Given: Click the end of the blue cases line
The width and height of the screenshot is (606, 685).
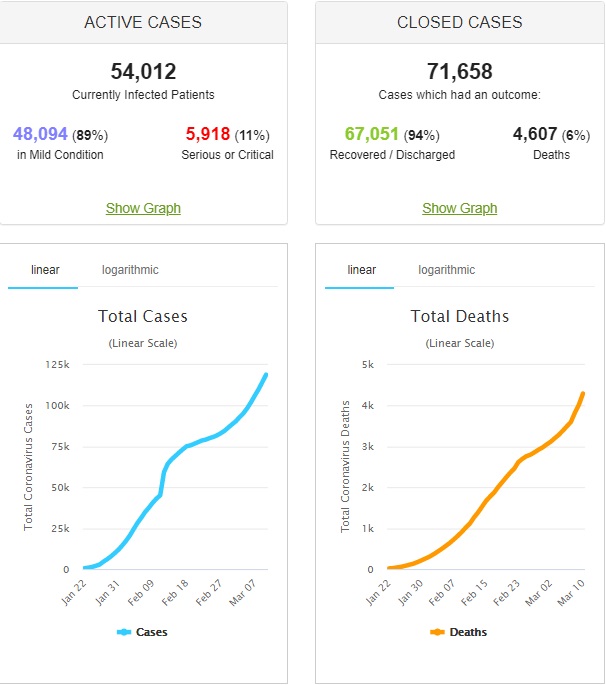Looking at the screenshot, I should [x=266, y=375].
